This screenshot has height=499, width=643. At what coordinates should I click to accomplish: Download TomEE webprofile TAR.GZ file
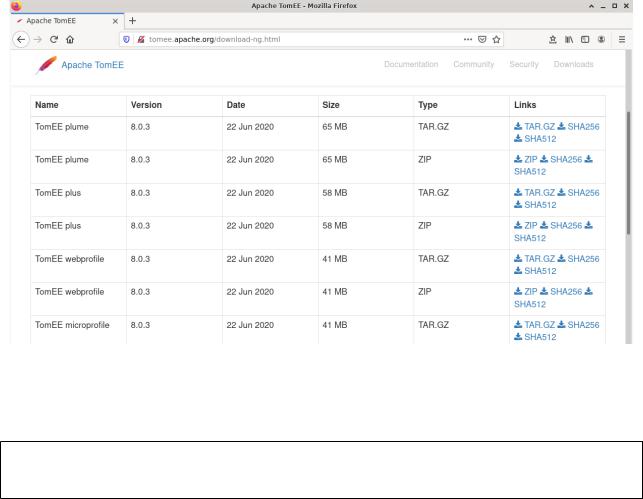coord(534,259)
